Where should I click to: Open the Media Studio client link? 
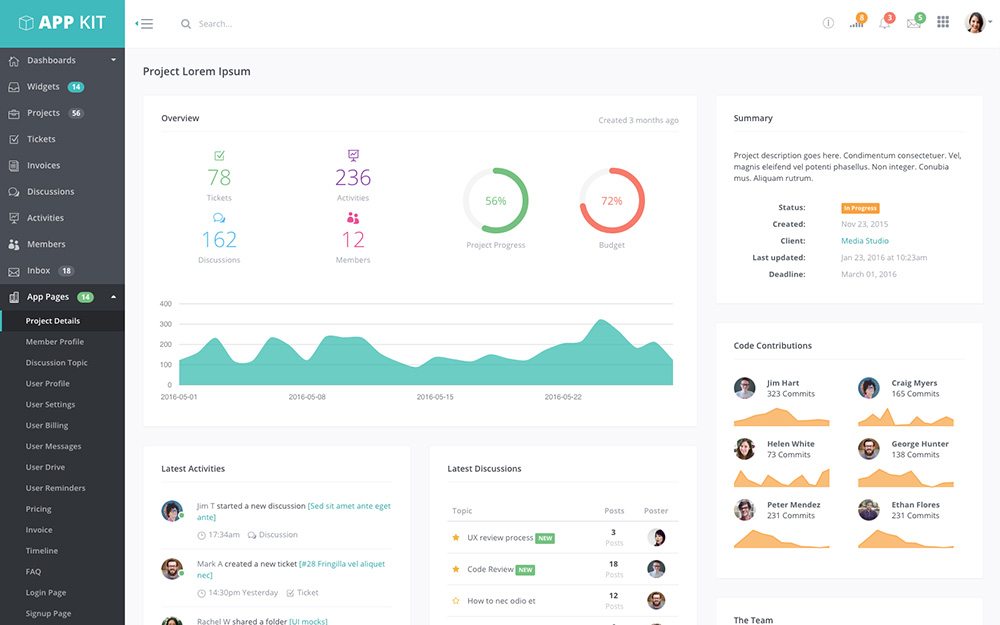pyautogui.click(x=864, y=241)
